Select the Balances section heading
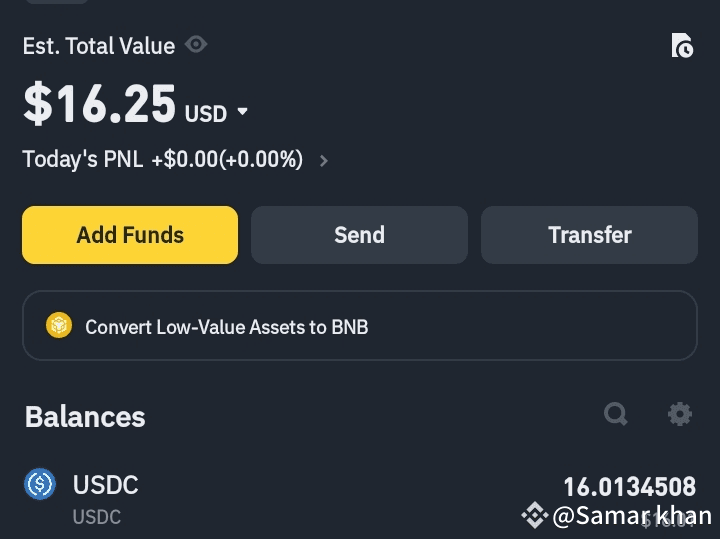720x539 pixels. pyautogui.click(x=85, y=417)
